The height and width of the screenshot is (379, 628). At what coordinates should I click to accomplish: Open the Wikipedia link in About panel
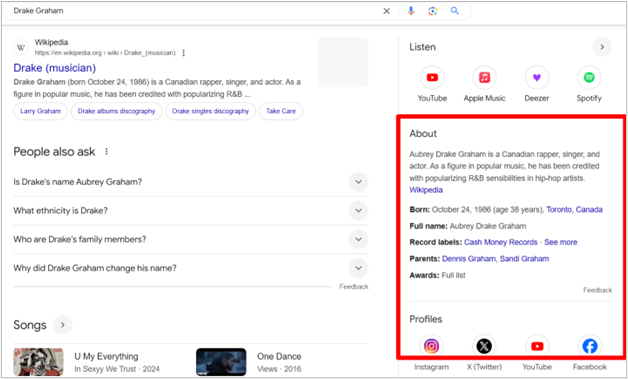(426, 190)
